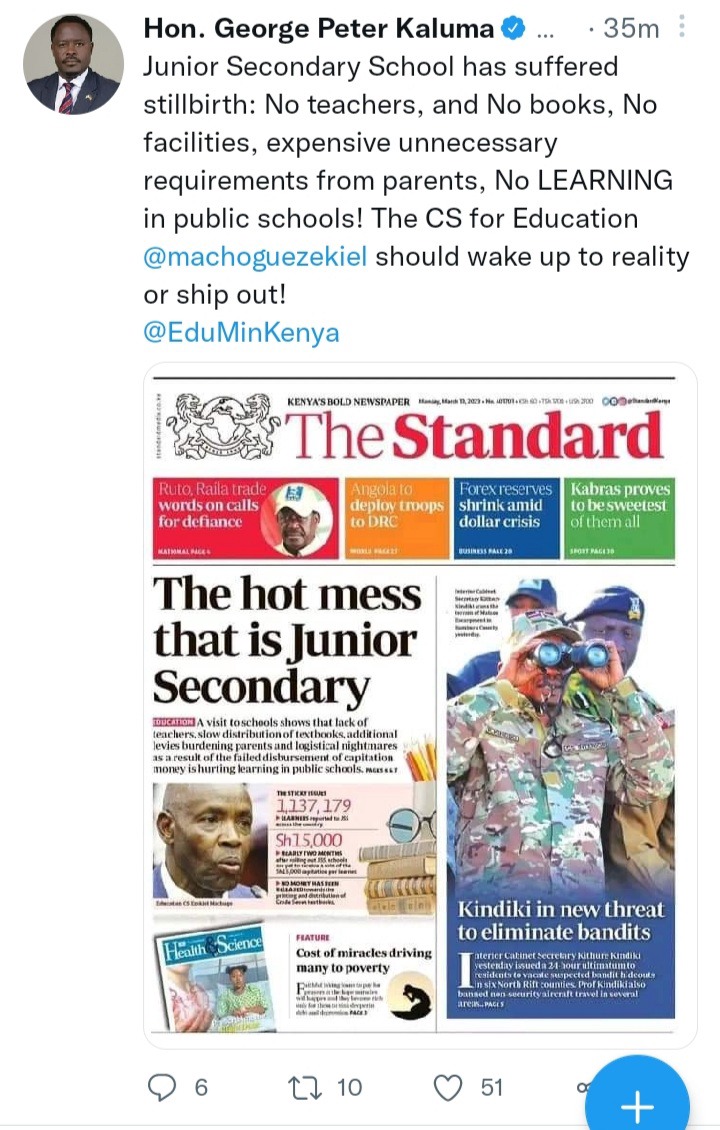Open the three-dot tweet options menu
Screen dimensions: 720x1130
pyautogui.click(x=681, y=27)
